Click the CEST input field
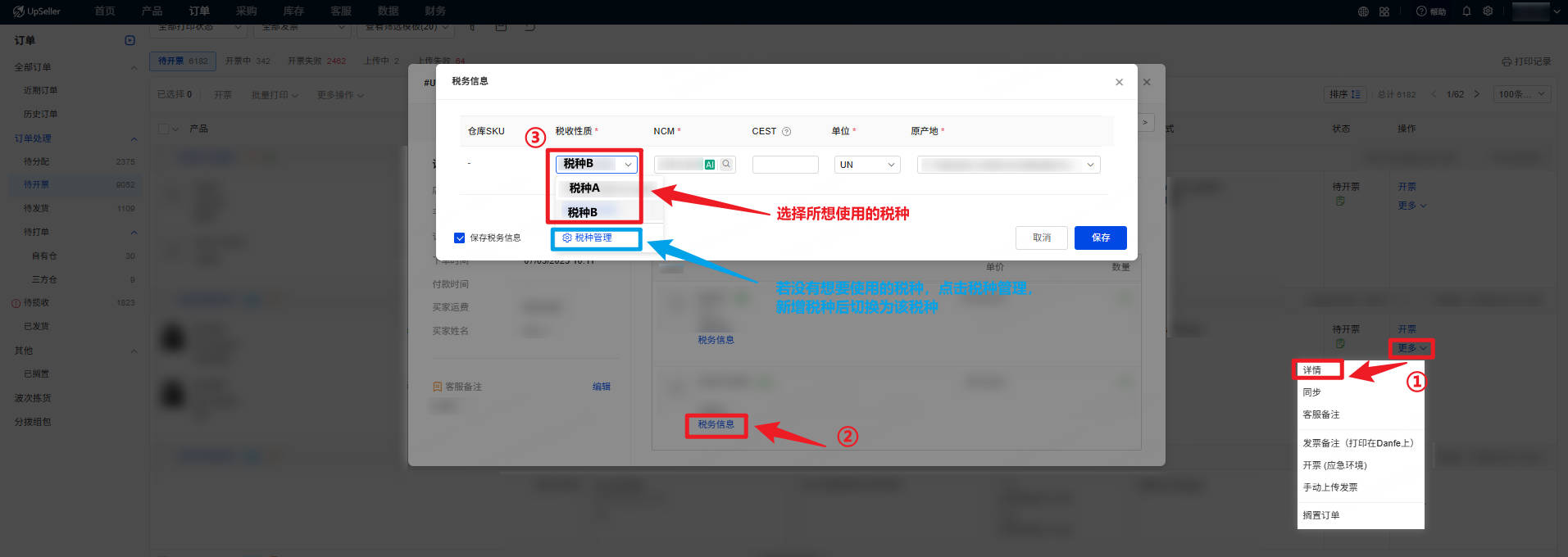 [785, 165]
